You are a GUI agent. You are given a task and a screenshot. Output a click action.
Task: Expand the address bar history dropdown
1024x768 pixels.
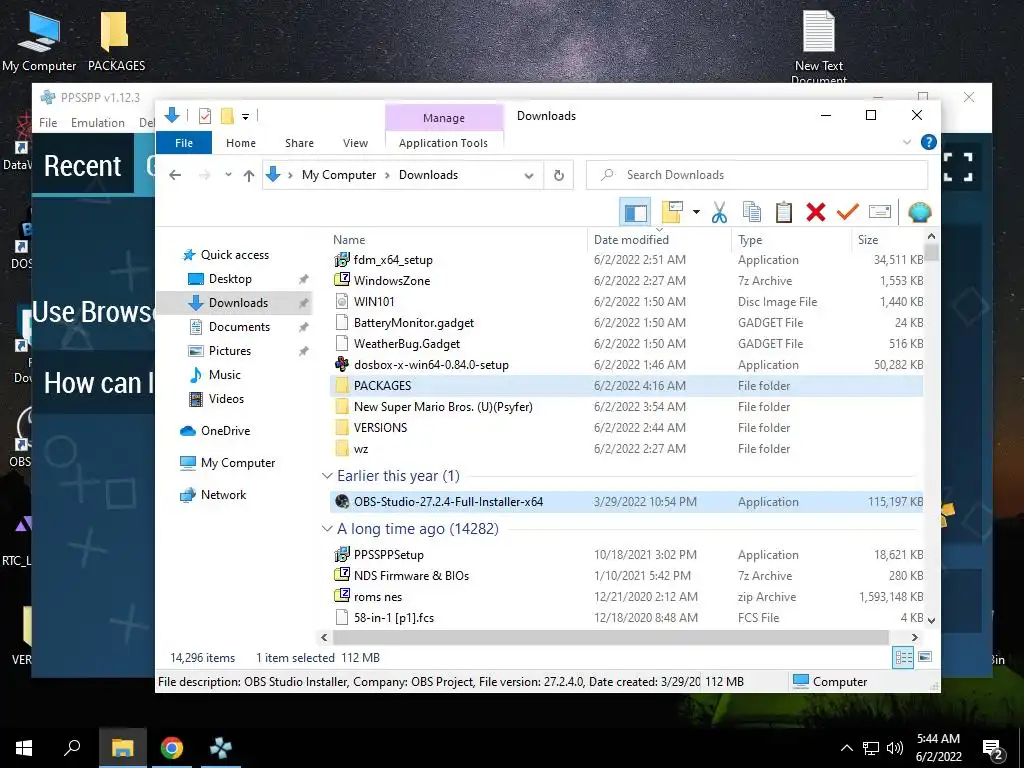pos(529,175)
